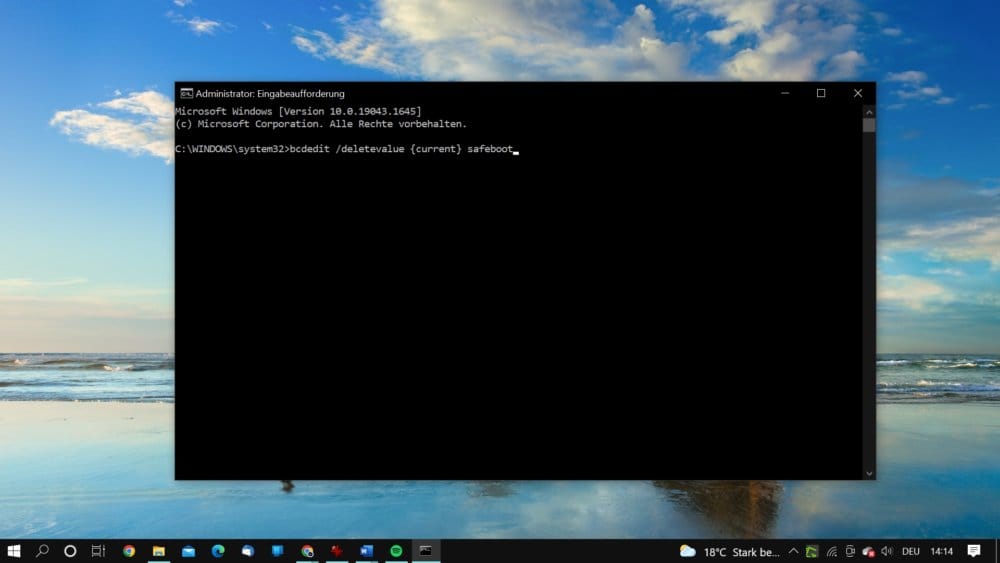Viewport: 1000px width, 563px height.
Task: Open the volume speaker control
Action: point(887,552)
